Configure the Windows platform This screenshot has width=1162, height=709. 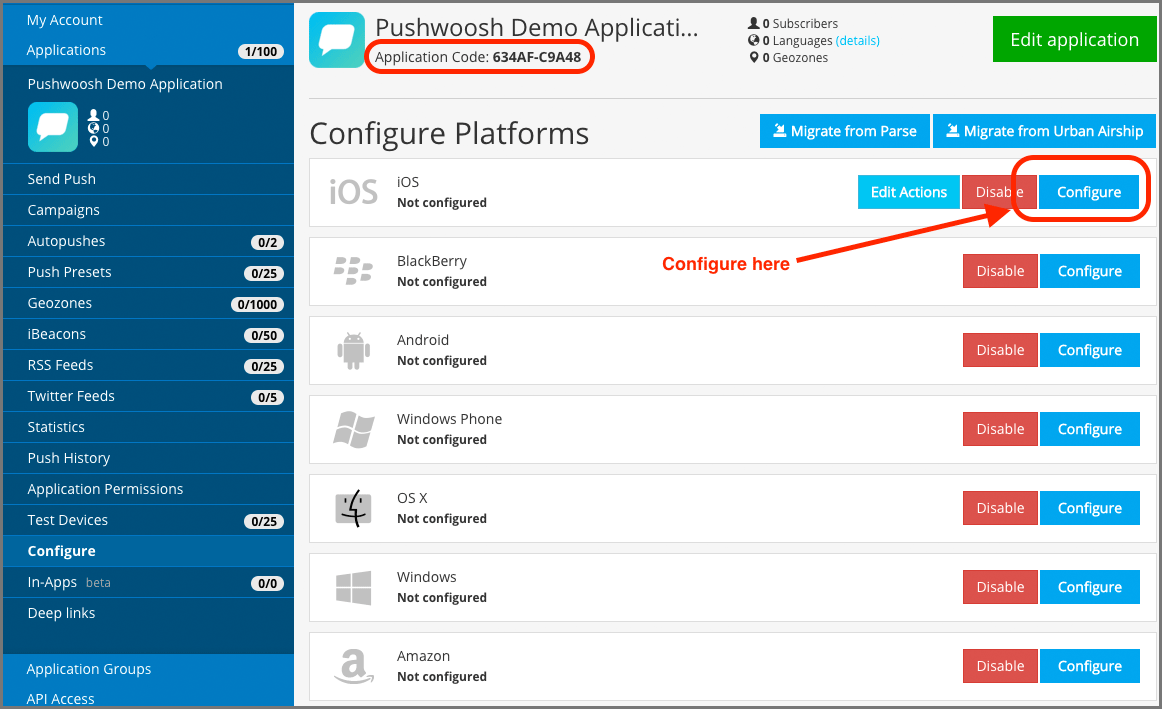point(1089,587)
